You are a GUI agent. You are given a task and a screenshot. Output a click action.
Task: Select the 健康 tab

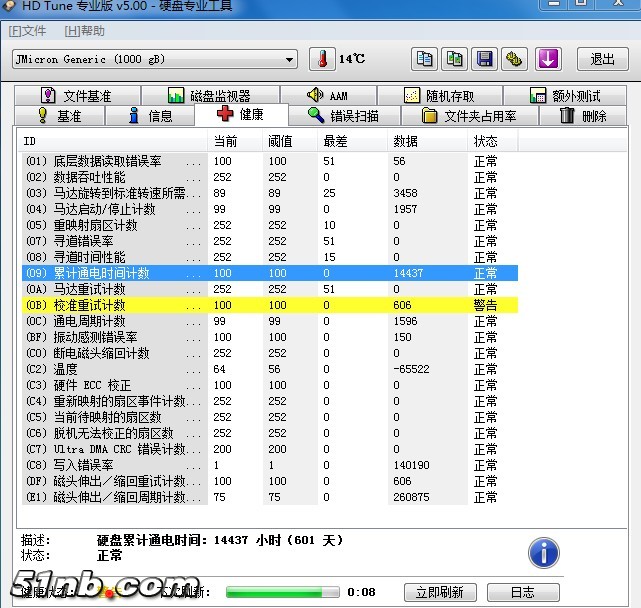point(241,114)
